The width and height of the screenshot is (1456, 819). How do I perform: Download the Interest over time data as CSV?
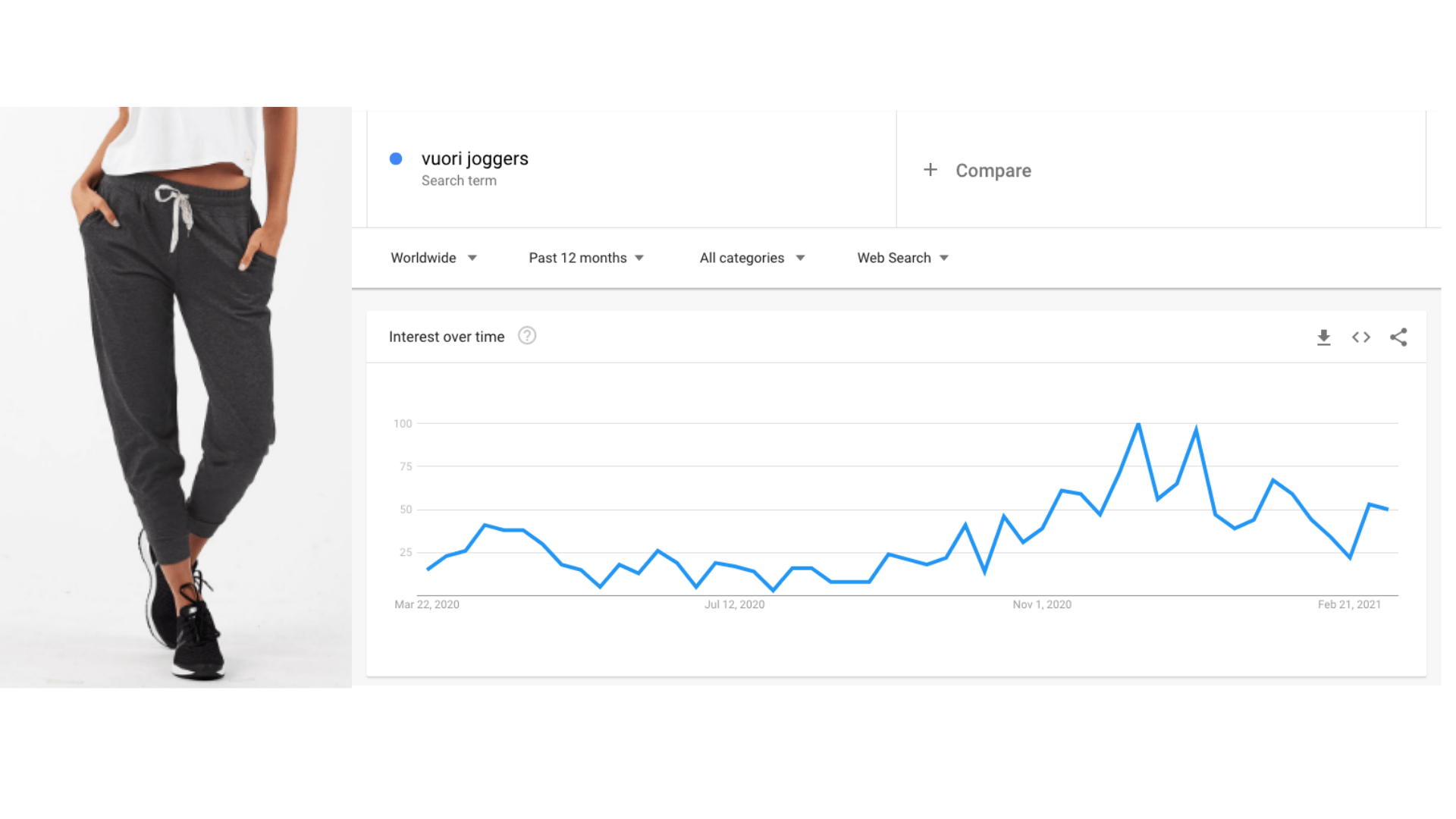[1323, 337]
